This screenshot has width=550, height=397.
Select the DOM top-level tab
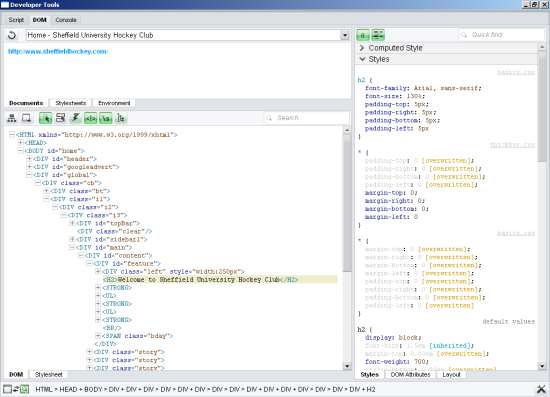pos(40,20)
